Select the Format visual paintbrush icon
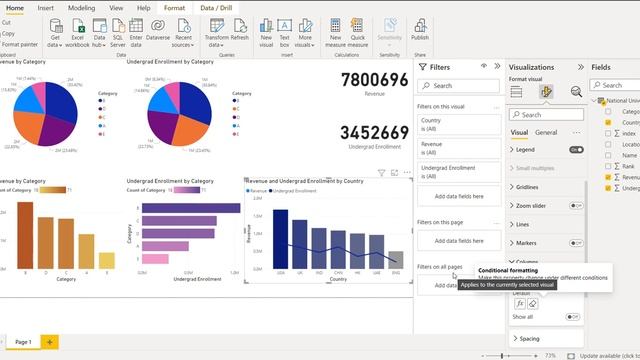640x360 pixels. 546,91
